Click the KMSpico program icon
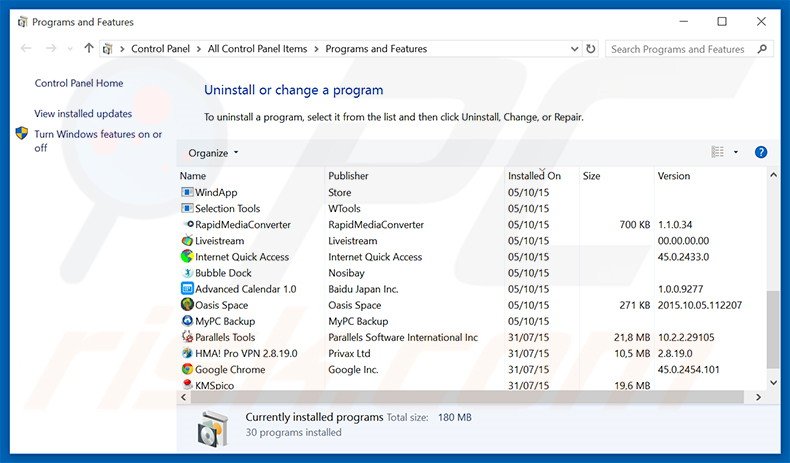 coord(187,384)
